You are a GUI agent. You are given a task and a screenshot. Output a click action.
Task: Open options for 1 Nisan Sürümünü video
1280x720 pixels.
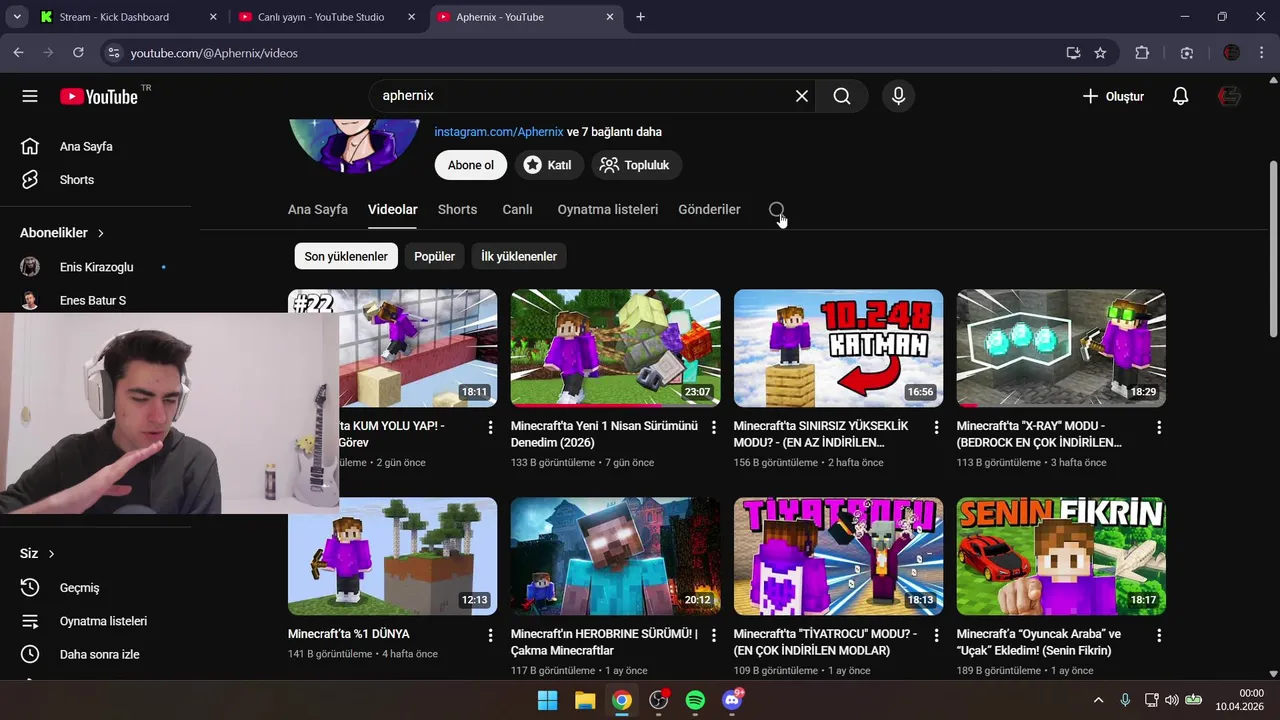[x=713, y=427]
